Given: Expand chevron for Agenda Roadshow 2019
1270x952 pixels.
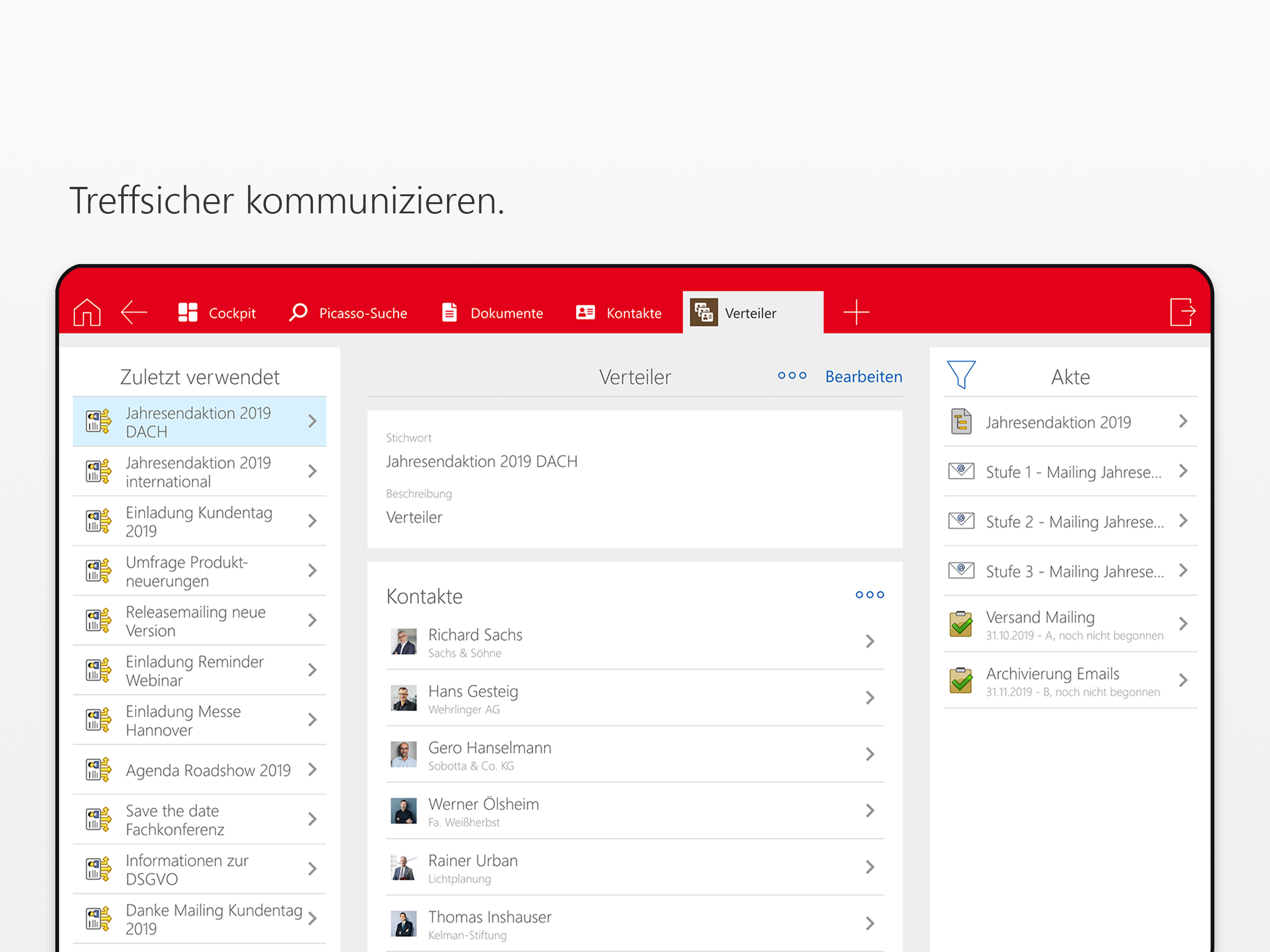Looking at the screenshot, I should pos(312,769).
